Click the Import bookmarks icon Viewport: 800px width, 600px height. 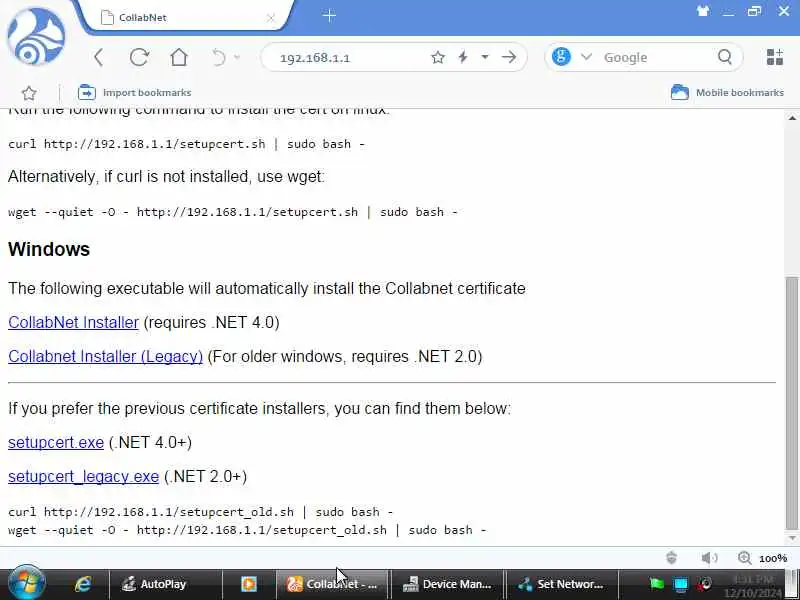pos(87,92)
